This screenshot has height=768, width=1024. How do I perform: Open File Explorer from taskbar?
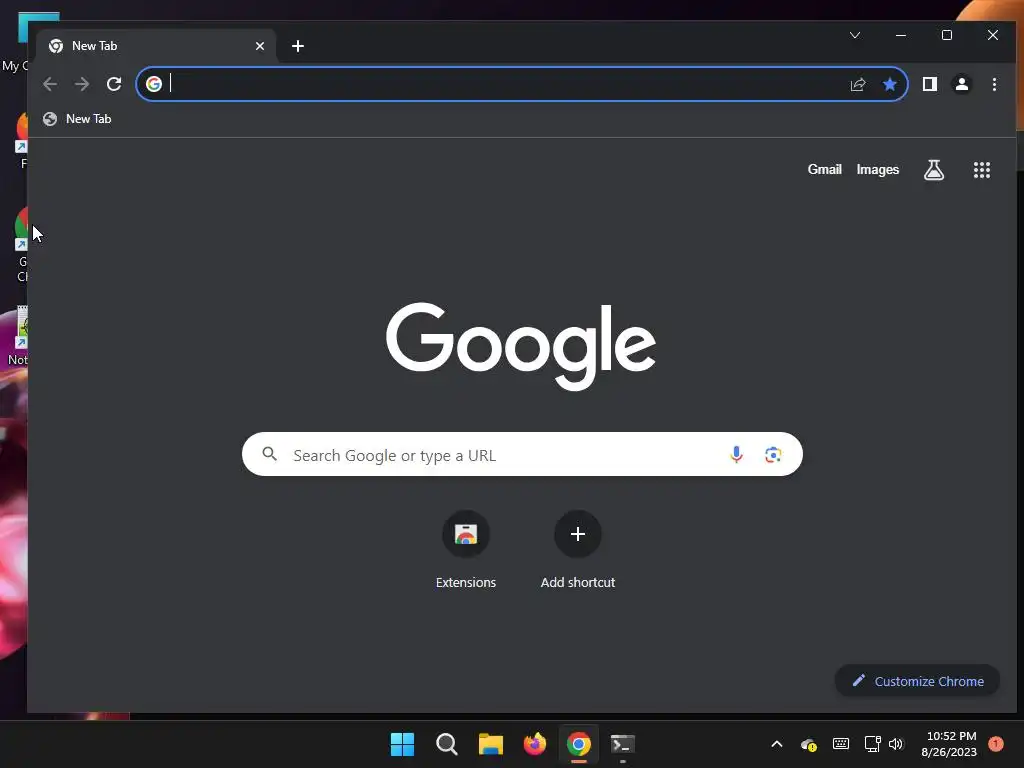point(490,744)
